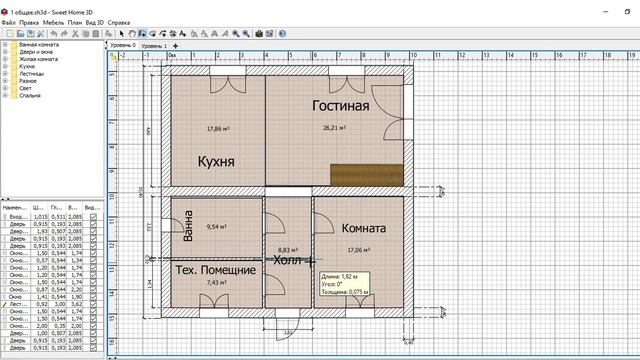Activate the Create walls tool
This screenshot has width=640, height=360.
click(142, 34)
